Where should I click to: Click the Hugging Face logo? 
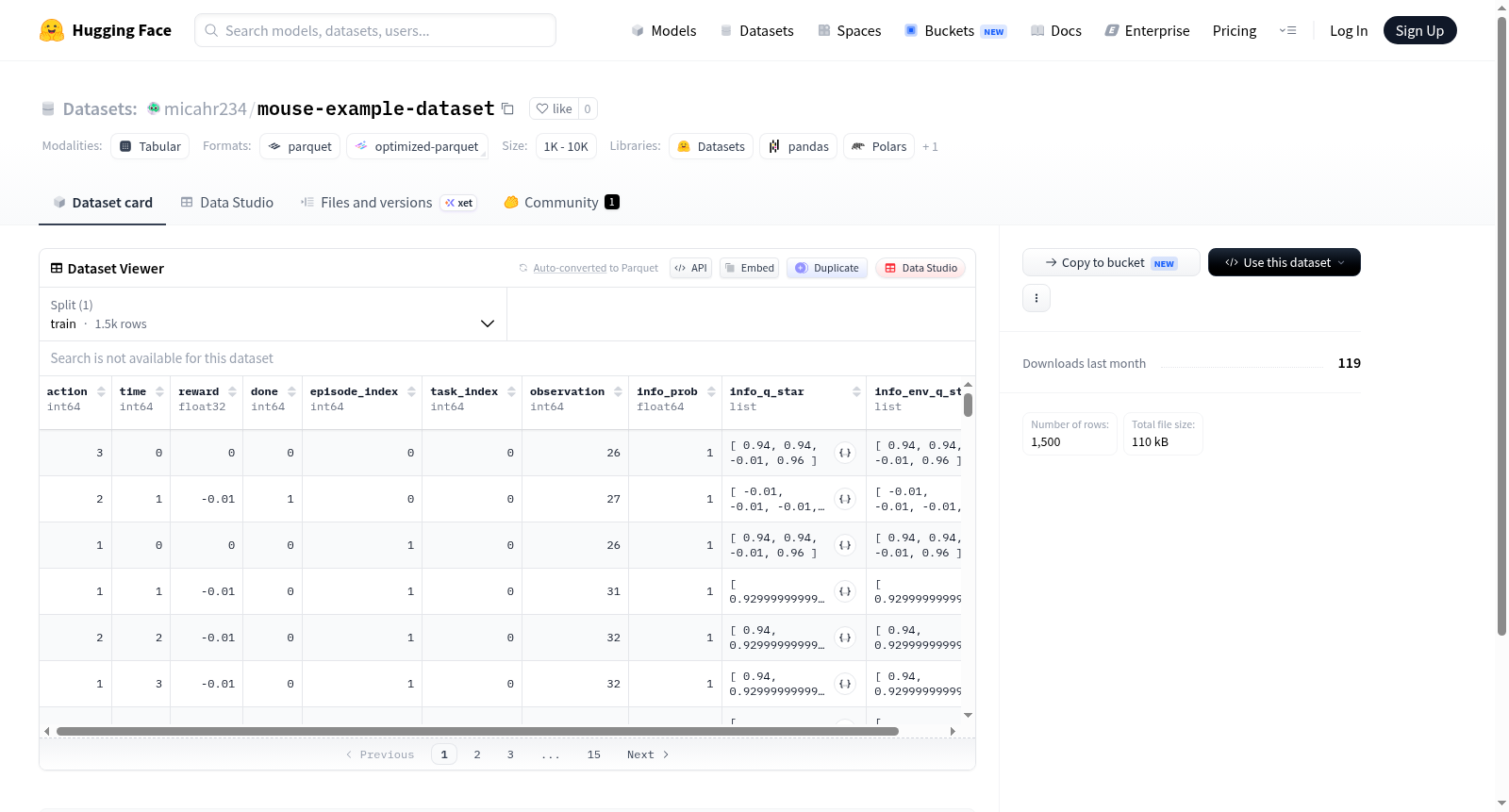tap(105, 30)
